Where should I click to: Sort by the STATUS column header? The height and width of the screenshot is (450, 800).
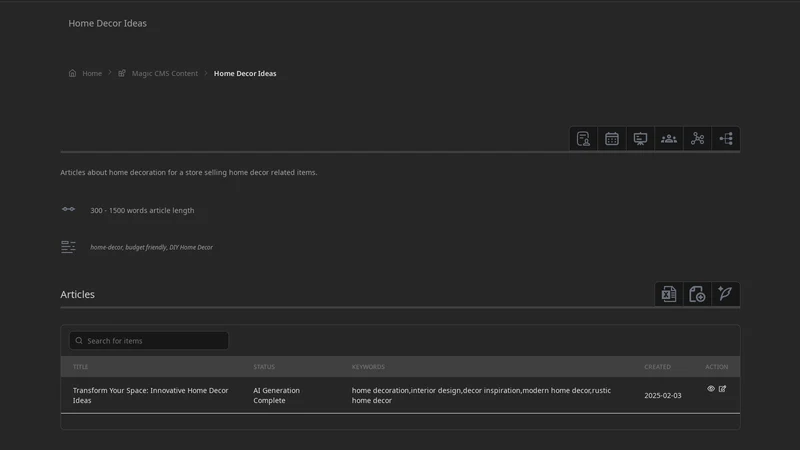pos(264,367)
